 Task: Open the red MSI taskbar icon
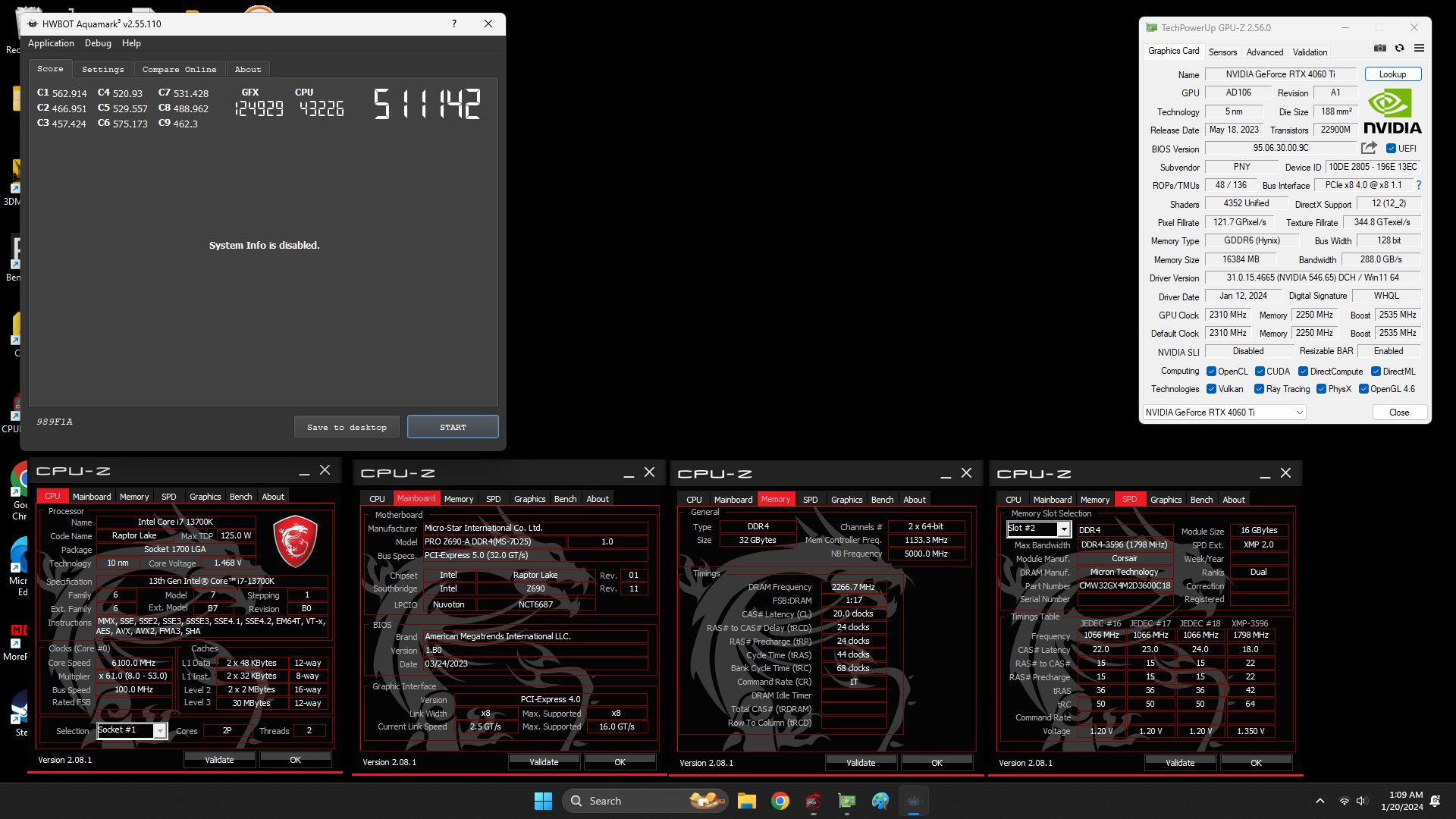814,801
